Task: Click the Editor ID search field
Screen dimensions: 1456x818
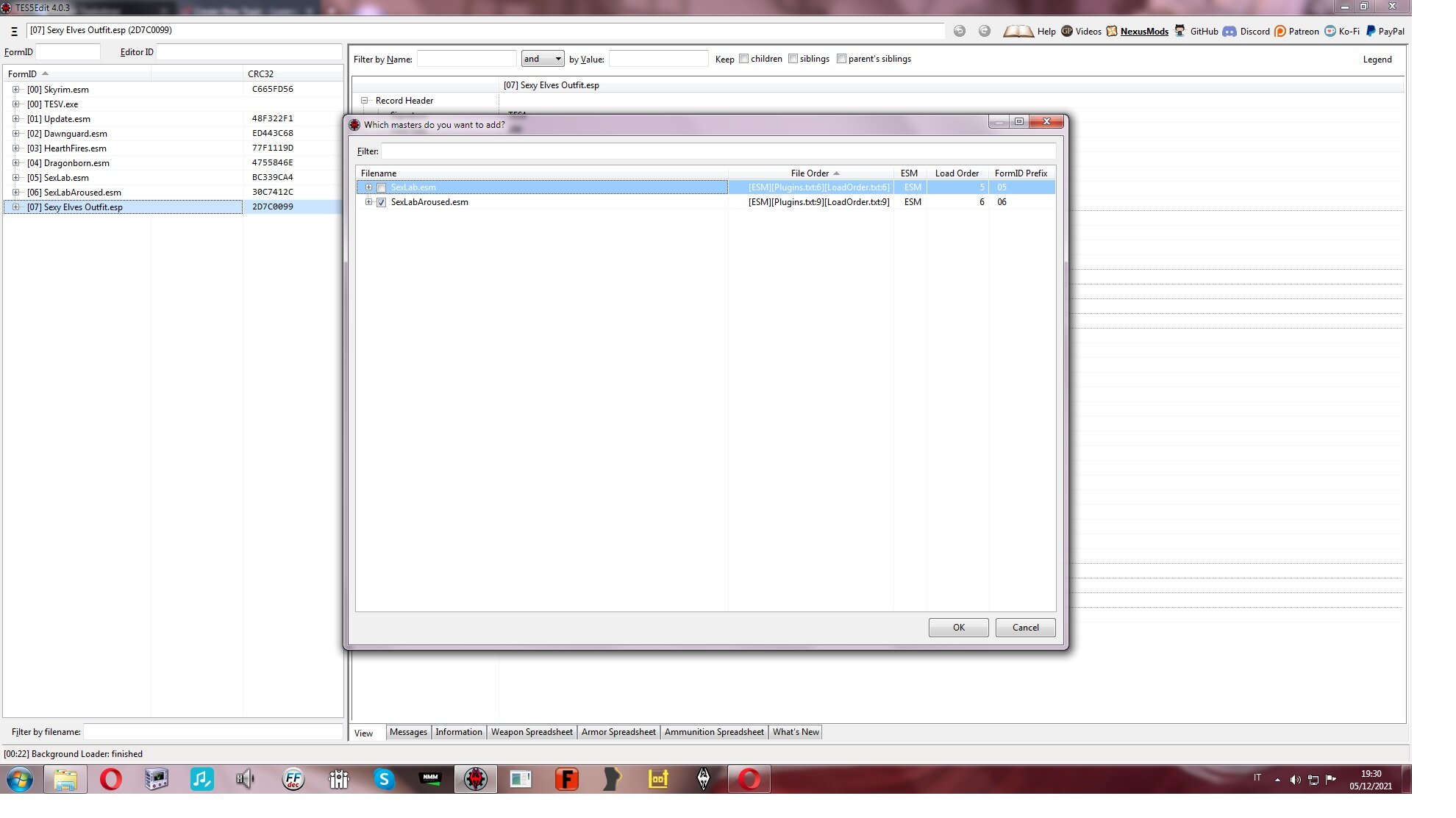Action: coord(249,52)
